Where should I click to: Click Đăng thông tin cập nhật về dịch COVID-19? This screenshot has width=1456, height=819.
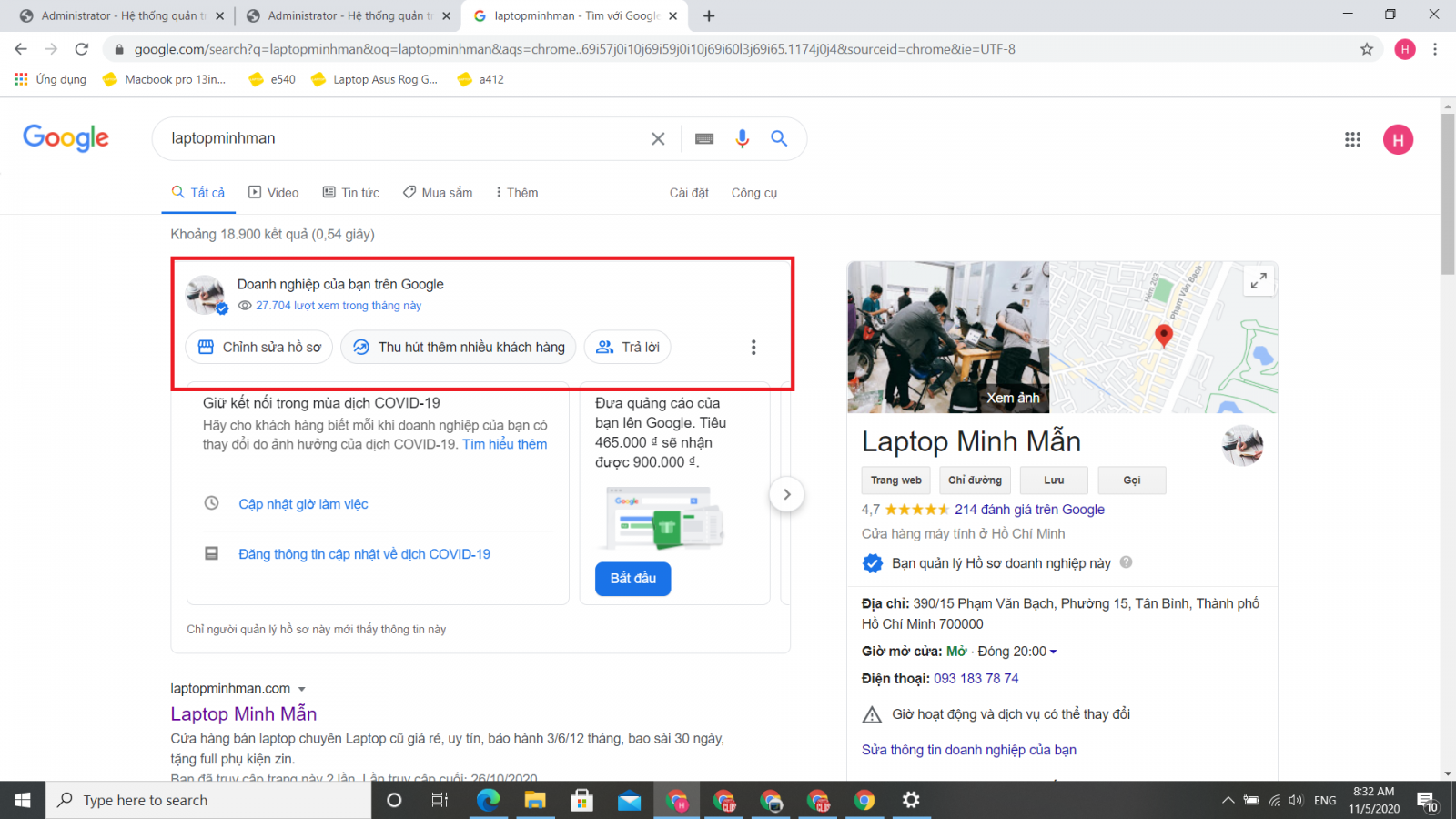tap(364, 554)
